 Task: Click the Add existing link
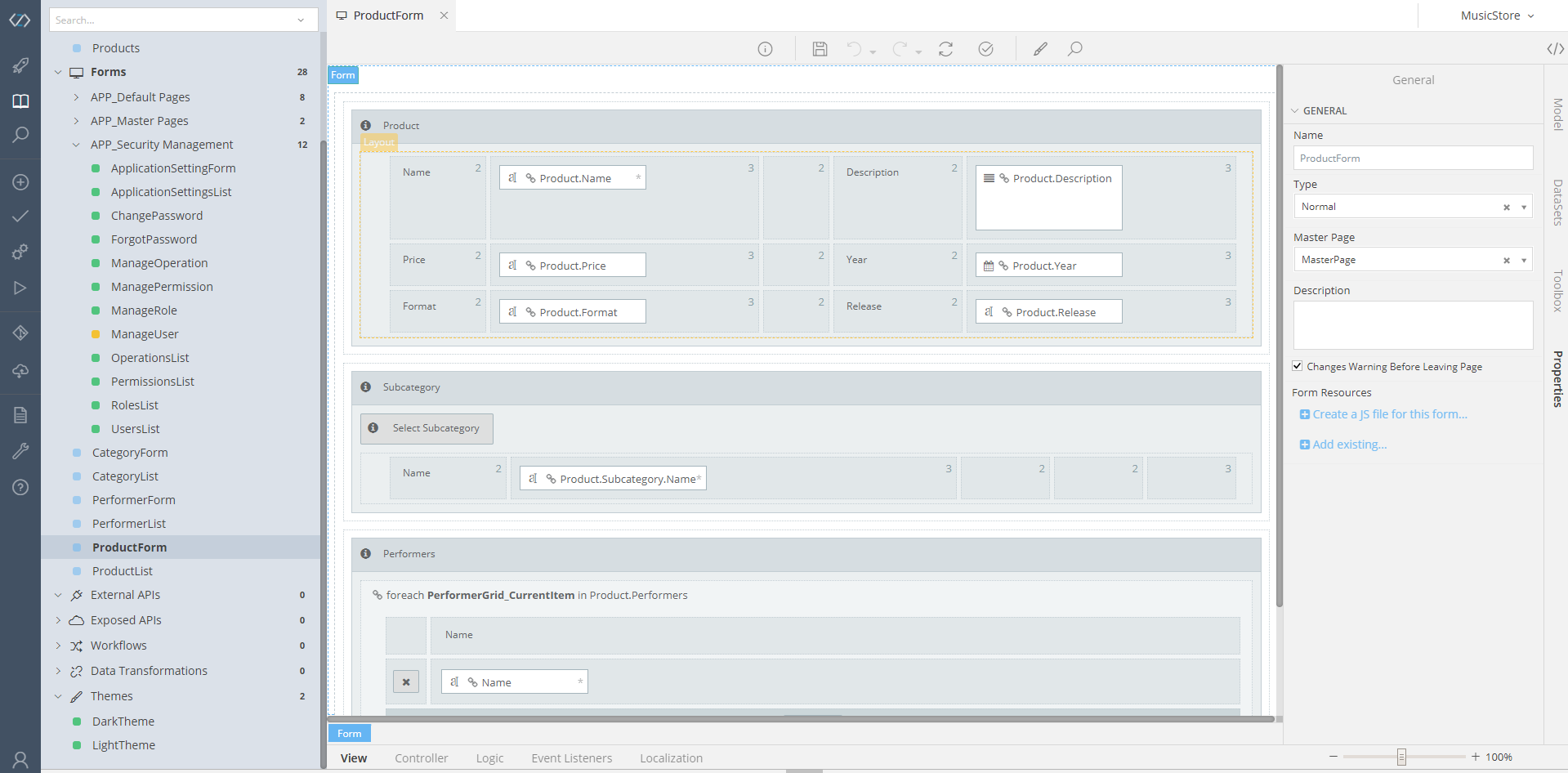click(x=1348, y=444)
